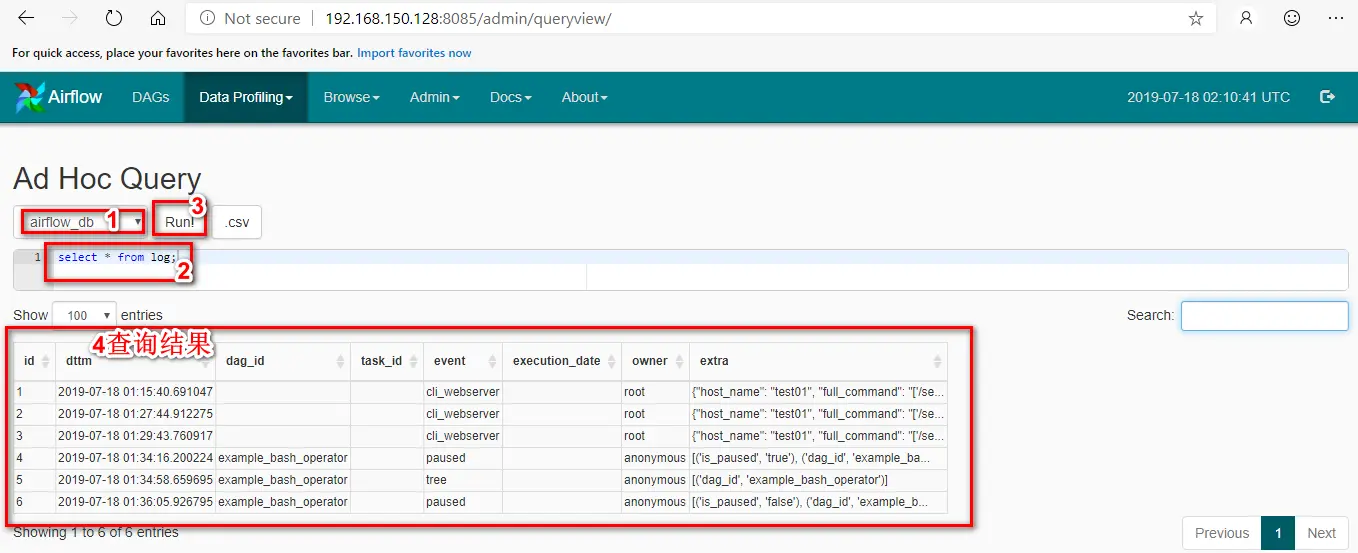Download results with .csv button
Viewport: 1358px width, 553px height.
[237, 222]
